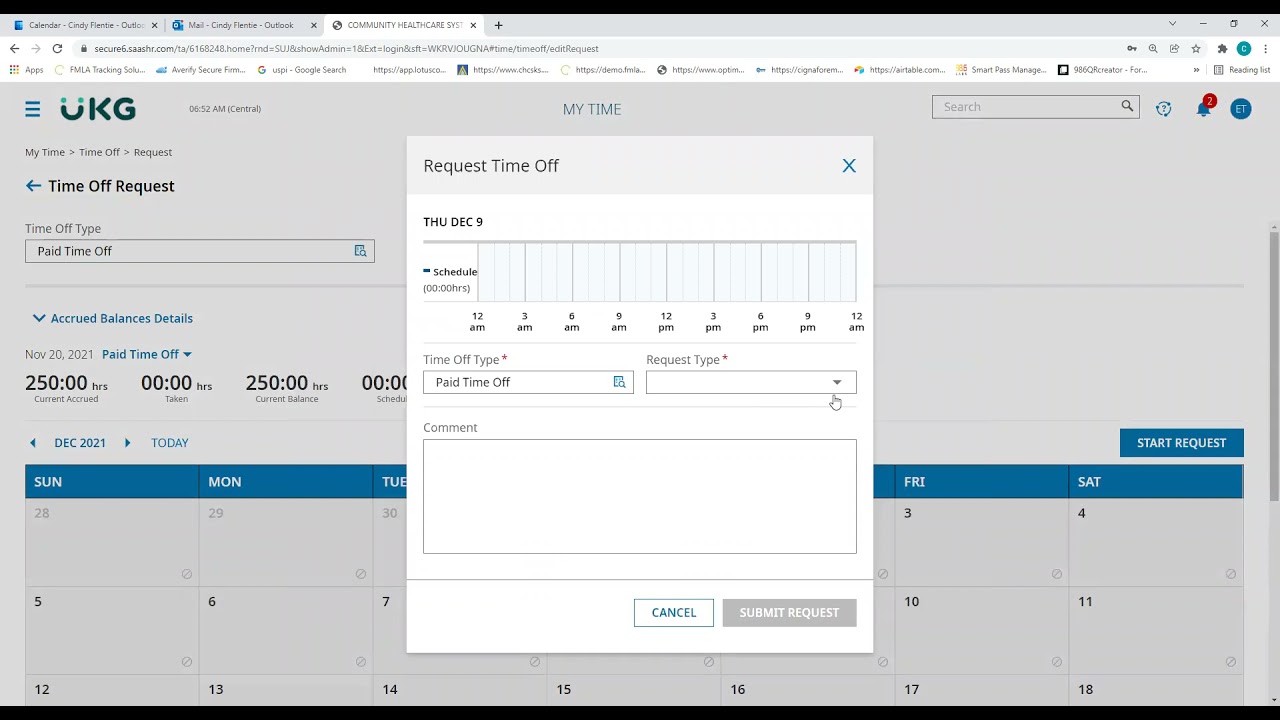Open uspi - Google Search bookmark

tap(302, 70)
